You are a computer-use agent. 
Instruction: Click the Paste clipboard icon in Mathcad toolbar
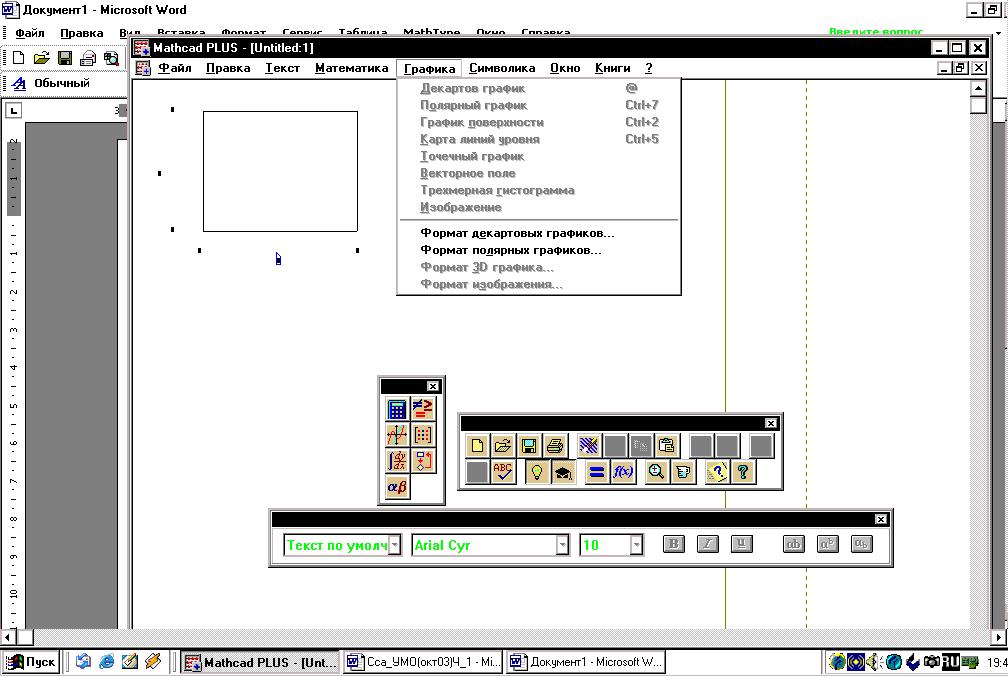[667, 445]
